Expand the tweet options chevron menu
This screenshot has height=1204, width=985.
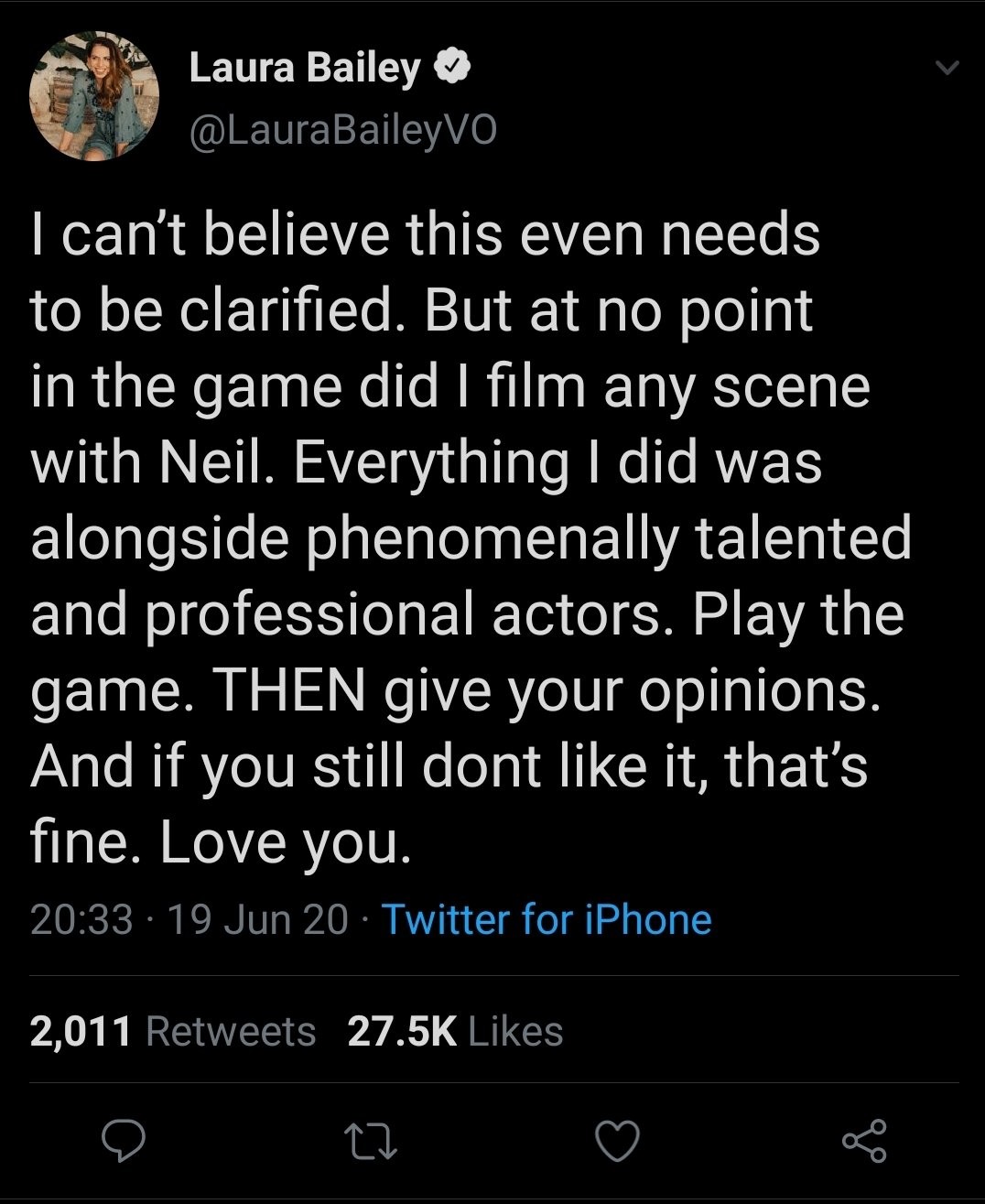[949, 69]
